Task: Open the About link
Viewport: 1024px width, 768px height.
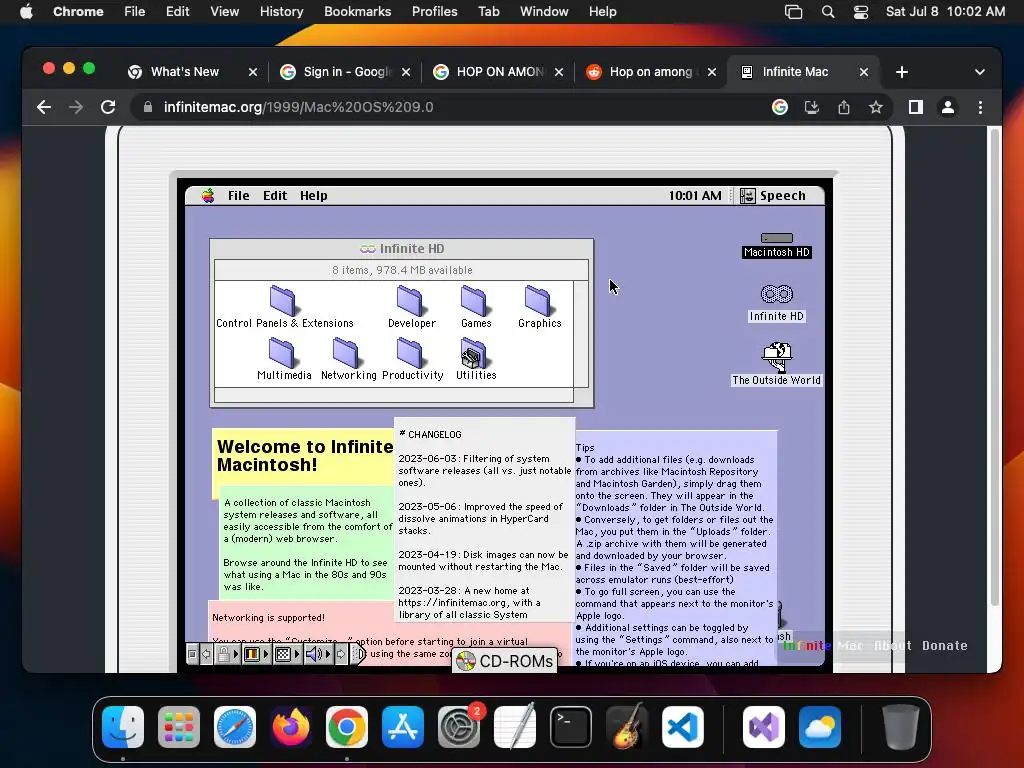Action: 893,645
